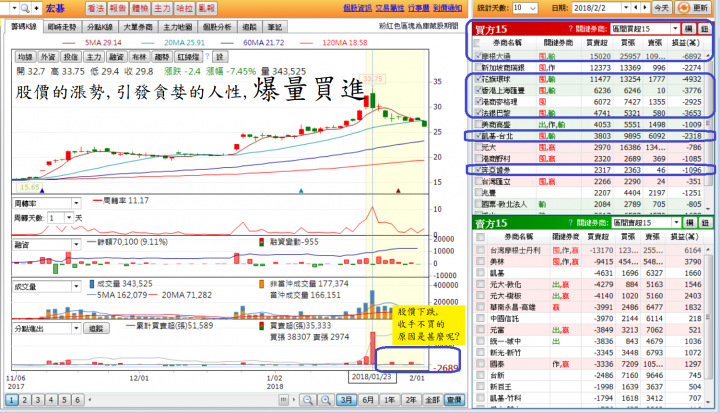
Task: Open the 到價通知 link
Action: click(x=447, y=8)
